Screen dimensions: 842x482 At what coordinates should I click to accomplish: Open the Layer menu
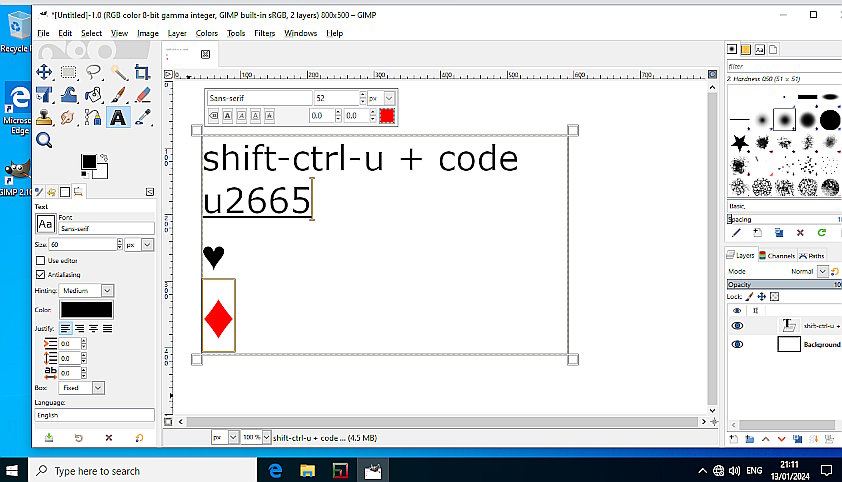click(x=177, y=33)
